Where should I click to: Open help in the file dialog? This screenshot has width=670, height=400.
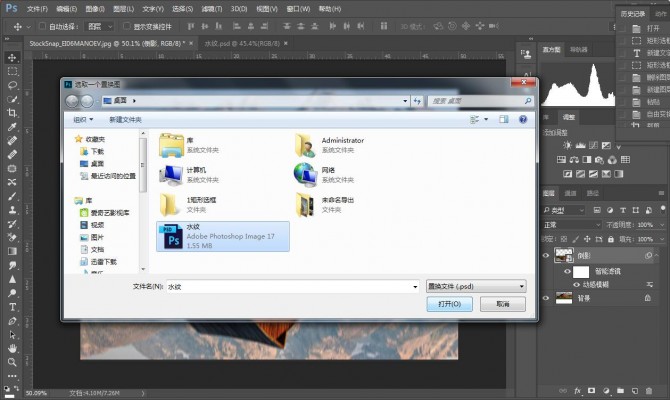[523, 120]
